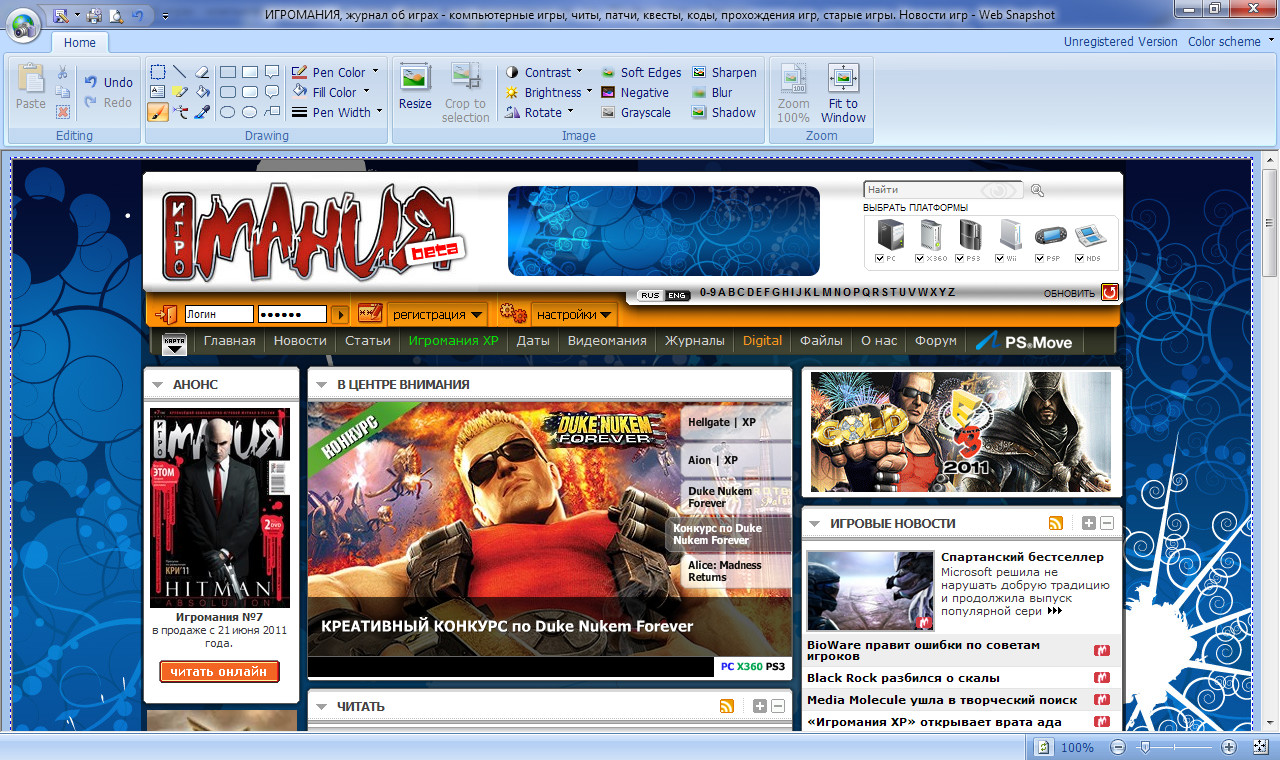Click Crop to selection

click(466, 92)
